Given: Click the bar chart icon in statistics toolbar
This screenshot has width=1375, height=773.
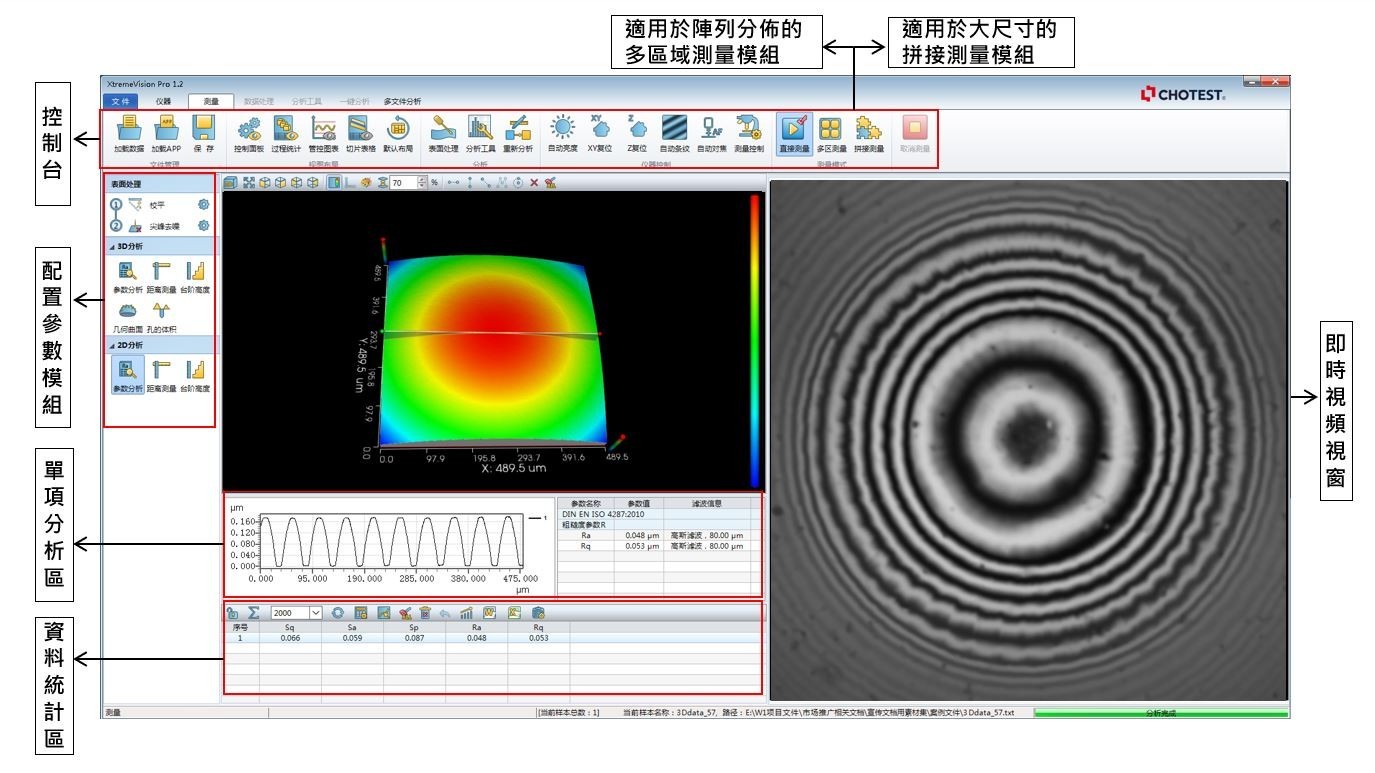Looking at the screenshot, I should pos(468,612).
